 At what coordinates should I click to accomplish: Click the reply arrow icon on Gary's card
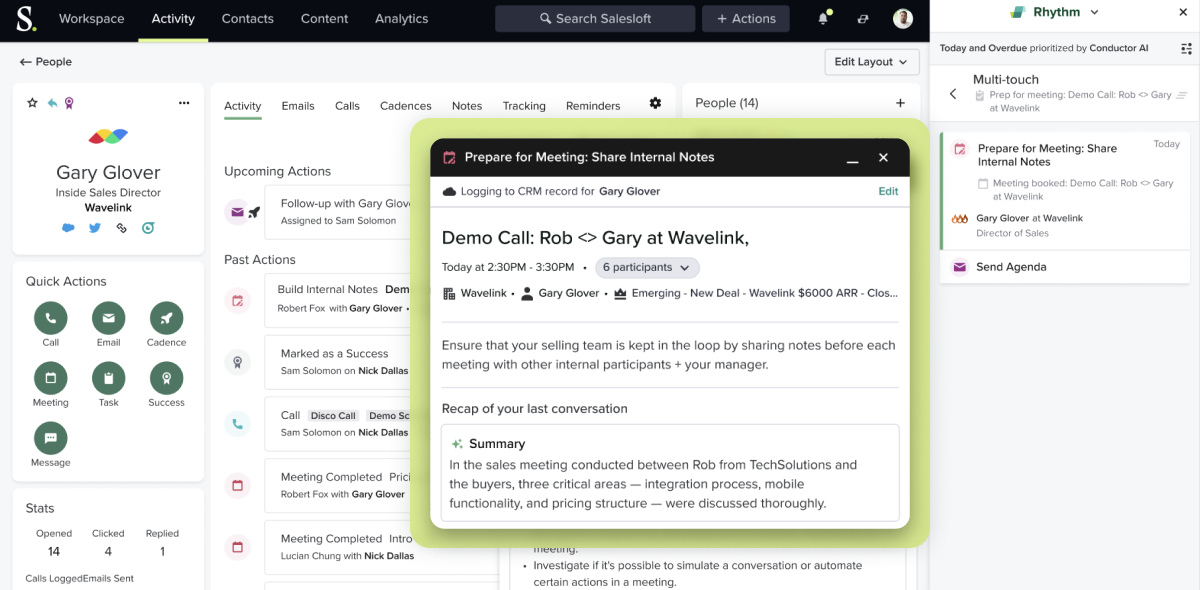pyautogui.click(x=52, y=103)
